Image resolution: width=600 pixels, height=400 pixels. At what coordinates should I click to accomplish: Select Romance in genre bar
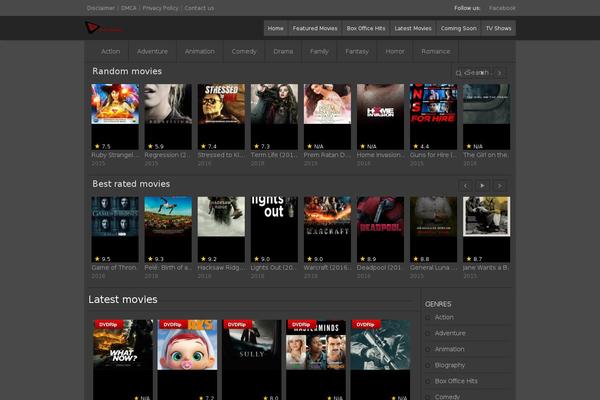coord(436,51)
